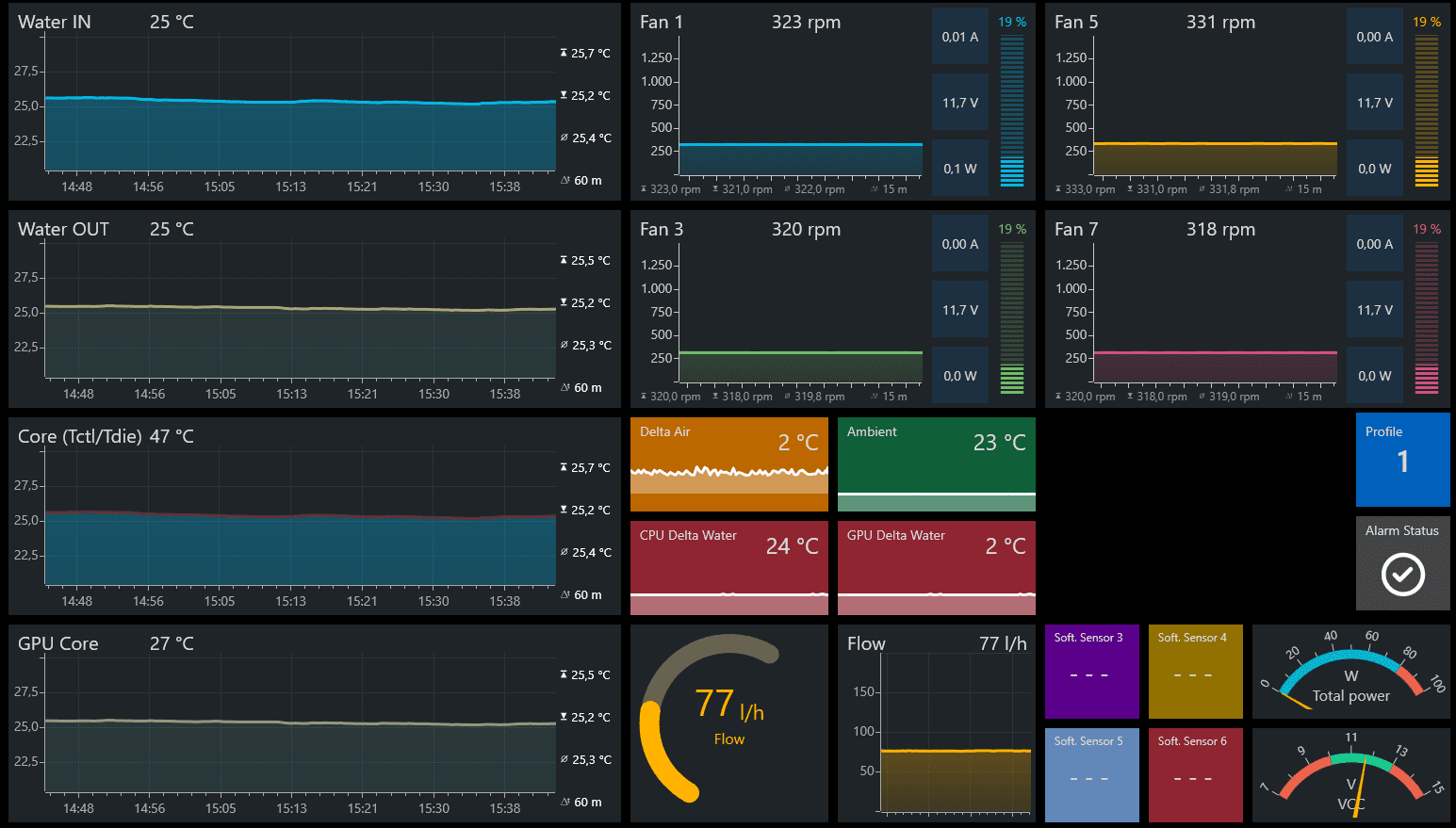
Task: Select Fan 5 current value 0,00 A
Action: (1375, 37)
